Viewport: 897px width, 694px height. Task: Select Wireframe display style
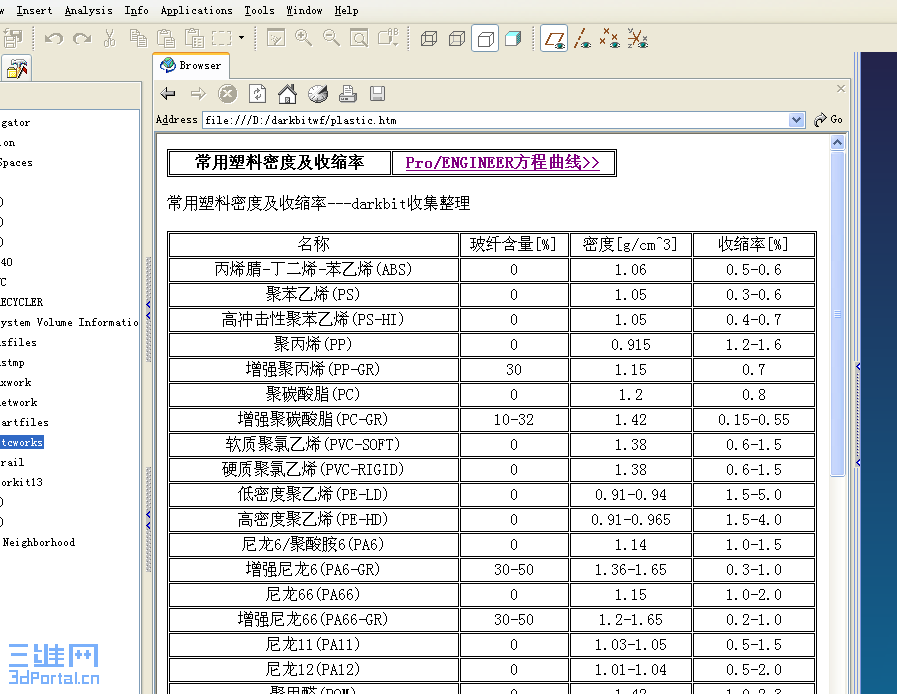point(429,38)
